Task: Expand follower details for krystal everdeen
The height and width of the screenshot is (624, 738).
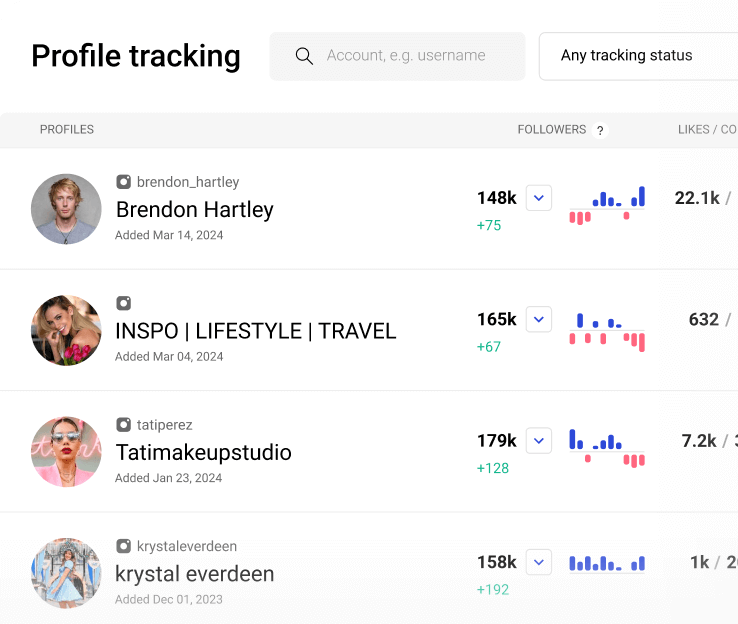Action: 539,563
